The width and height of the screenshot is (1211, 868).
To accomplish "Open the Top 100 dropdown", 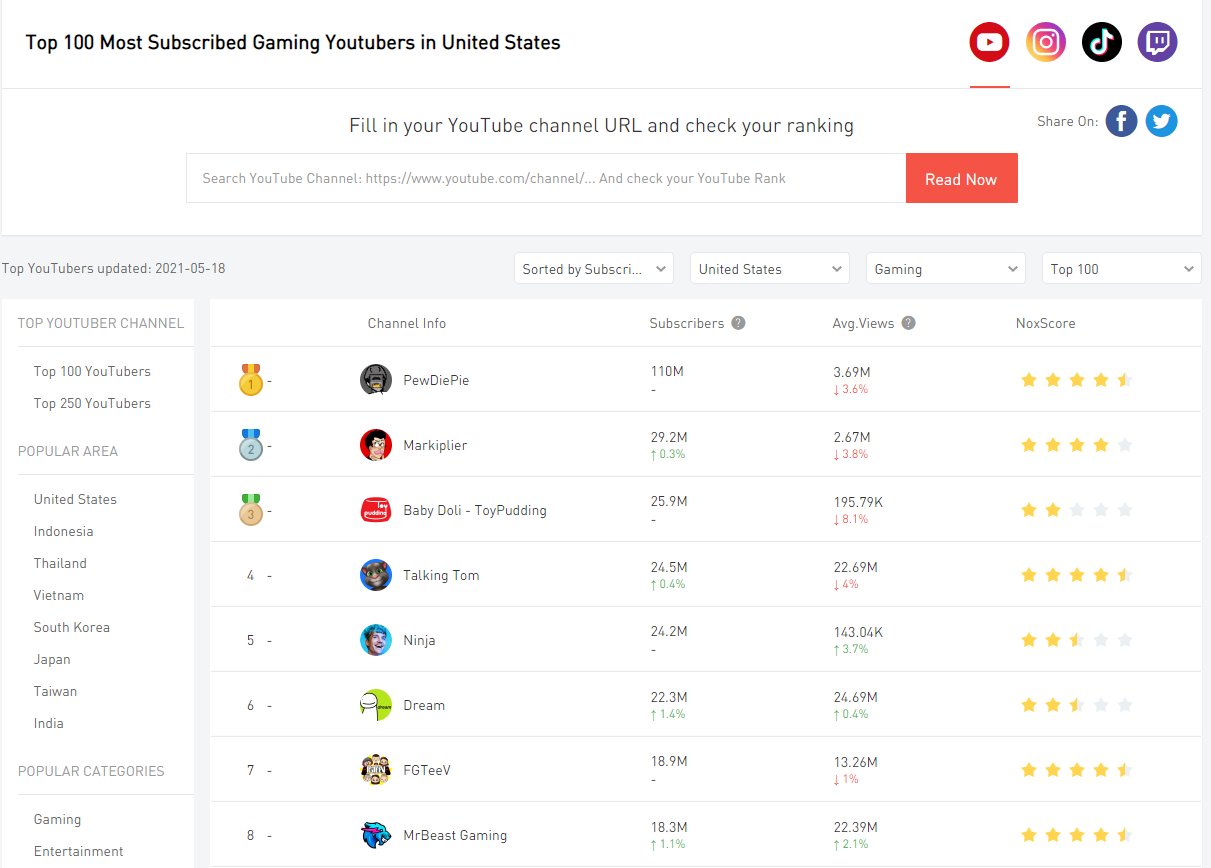I will point(1122,268).
